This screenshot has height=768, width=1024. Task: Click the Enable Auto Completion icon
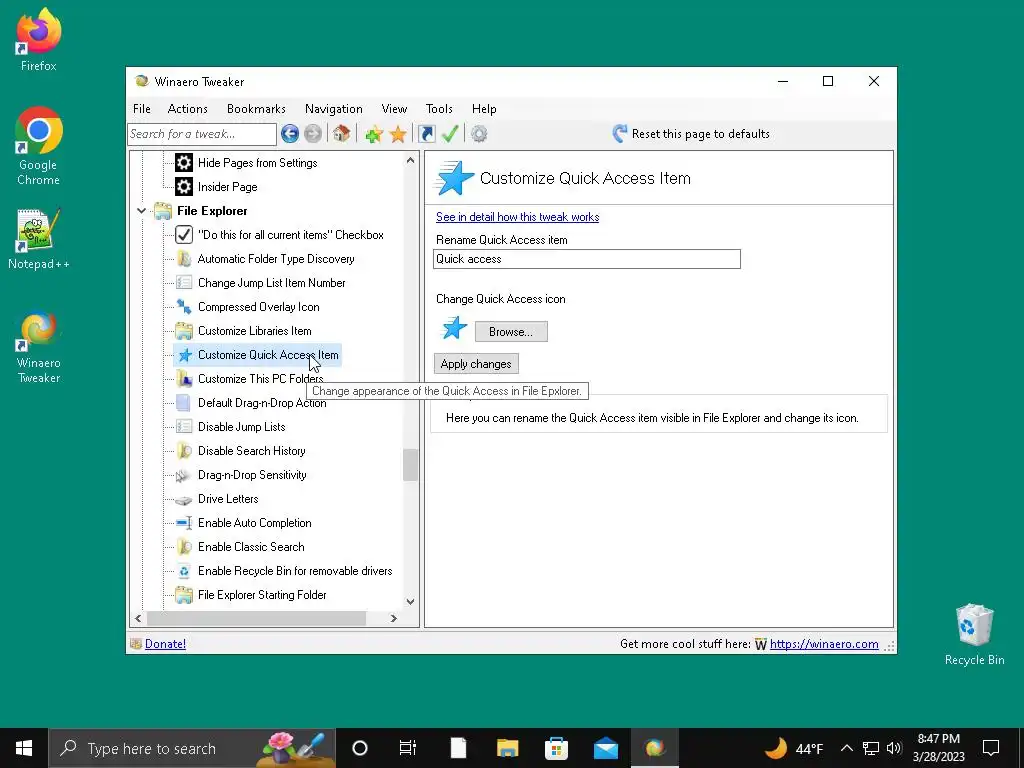(184, 523)
